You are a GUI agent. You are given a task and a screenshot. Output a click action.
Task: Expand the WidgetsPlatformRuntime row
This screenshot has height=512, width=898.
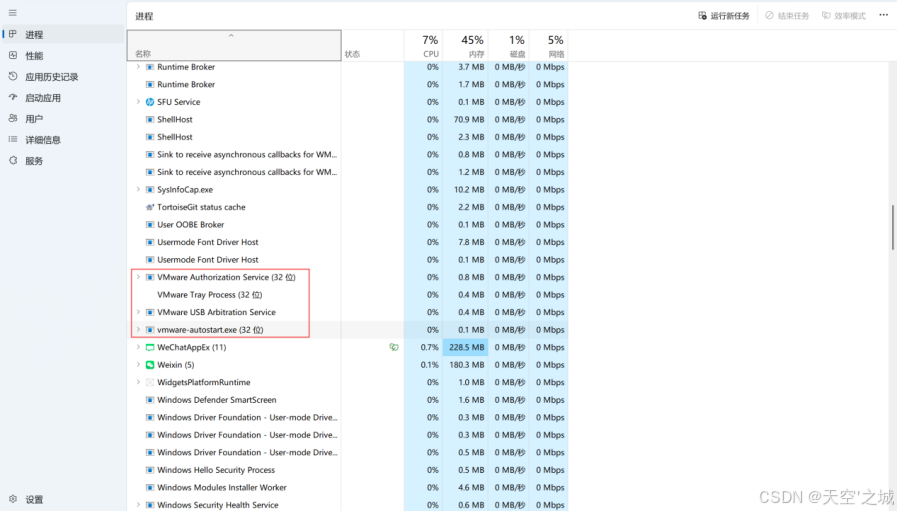138,382
